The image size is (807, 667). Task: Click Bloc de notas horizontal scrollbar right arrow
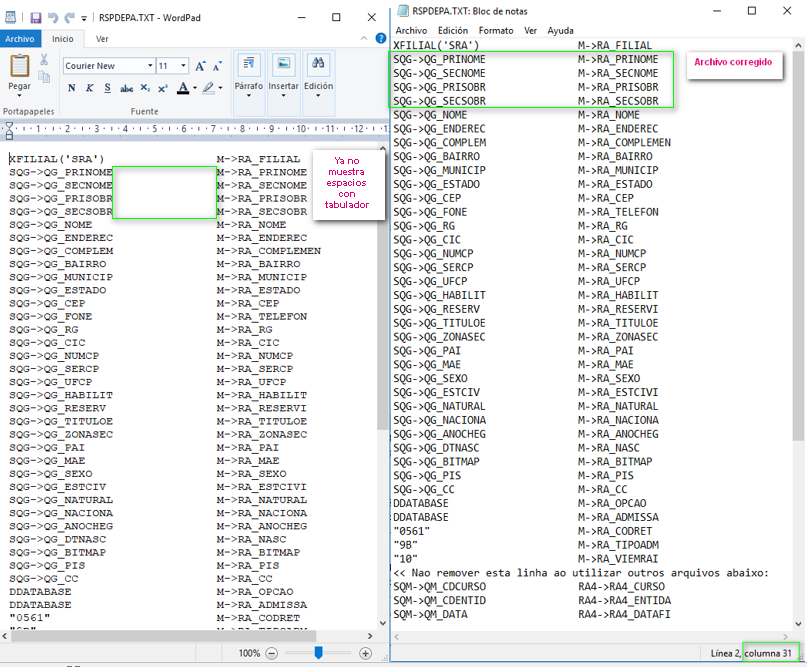[785, 637]
